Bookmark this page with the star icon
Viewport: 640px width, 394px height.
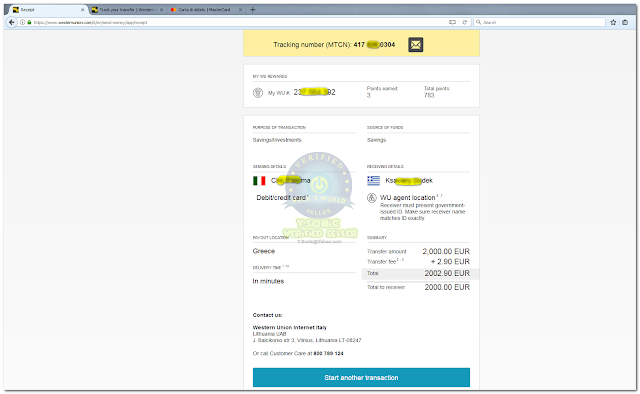(613, 22)
